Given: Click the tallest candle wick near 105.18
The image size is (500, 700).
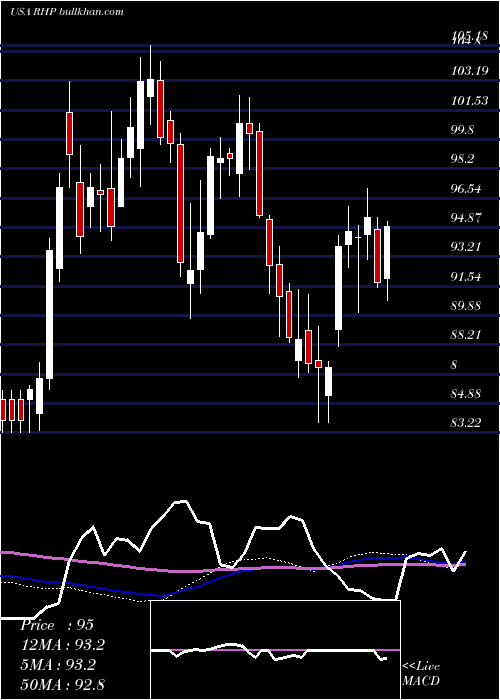Looking at the screenshot, I should click(x=150, y=85).
